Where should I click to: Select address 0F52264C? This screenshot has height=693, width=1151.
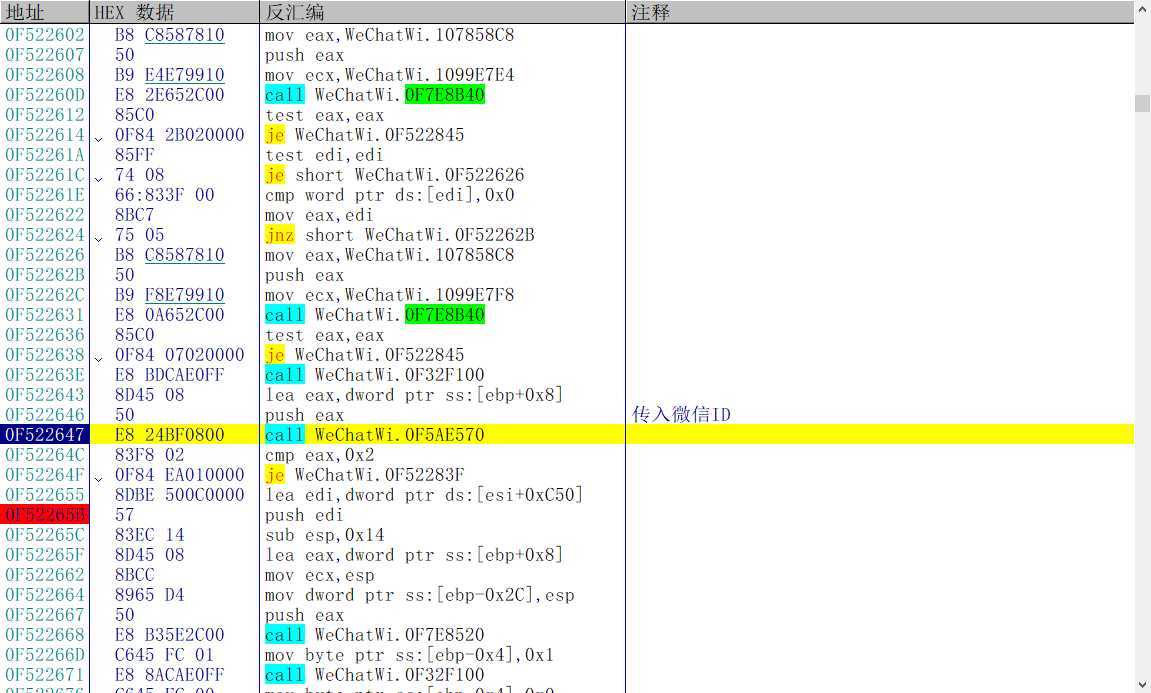point(45,455)
